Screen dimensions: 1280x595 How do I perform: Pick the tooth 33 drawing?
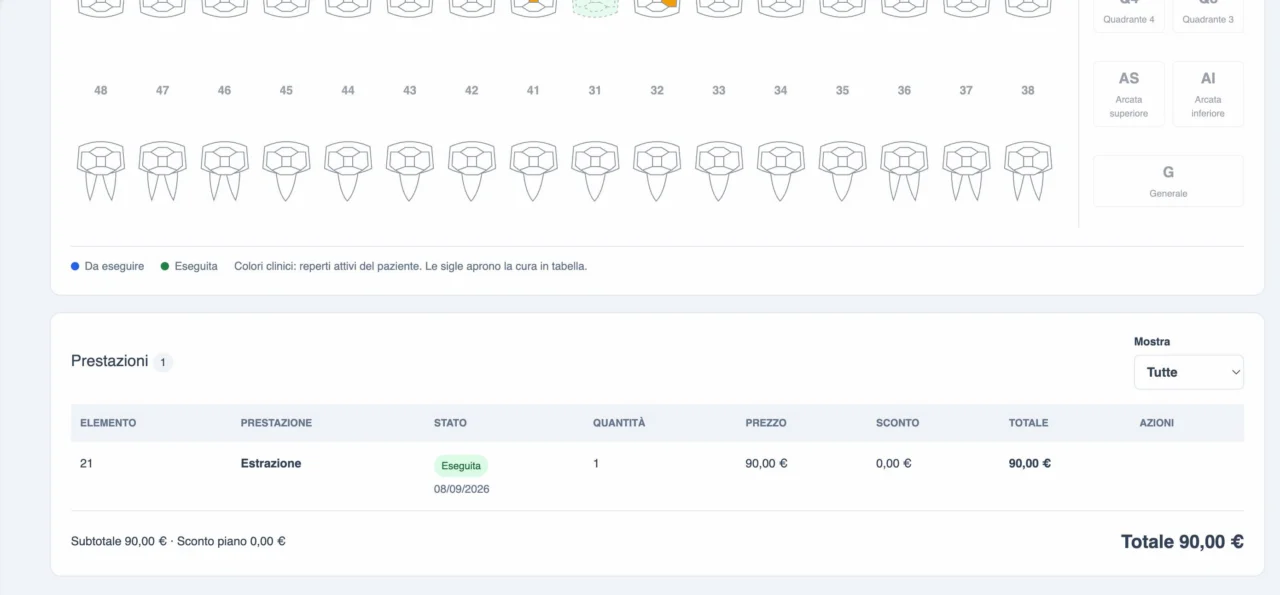[x=719, y=171]
